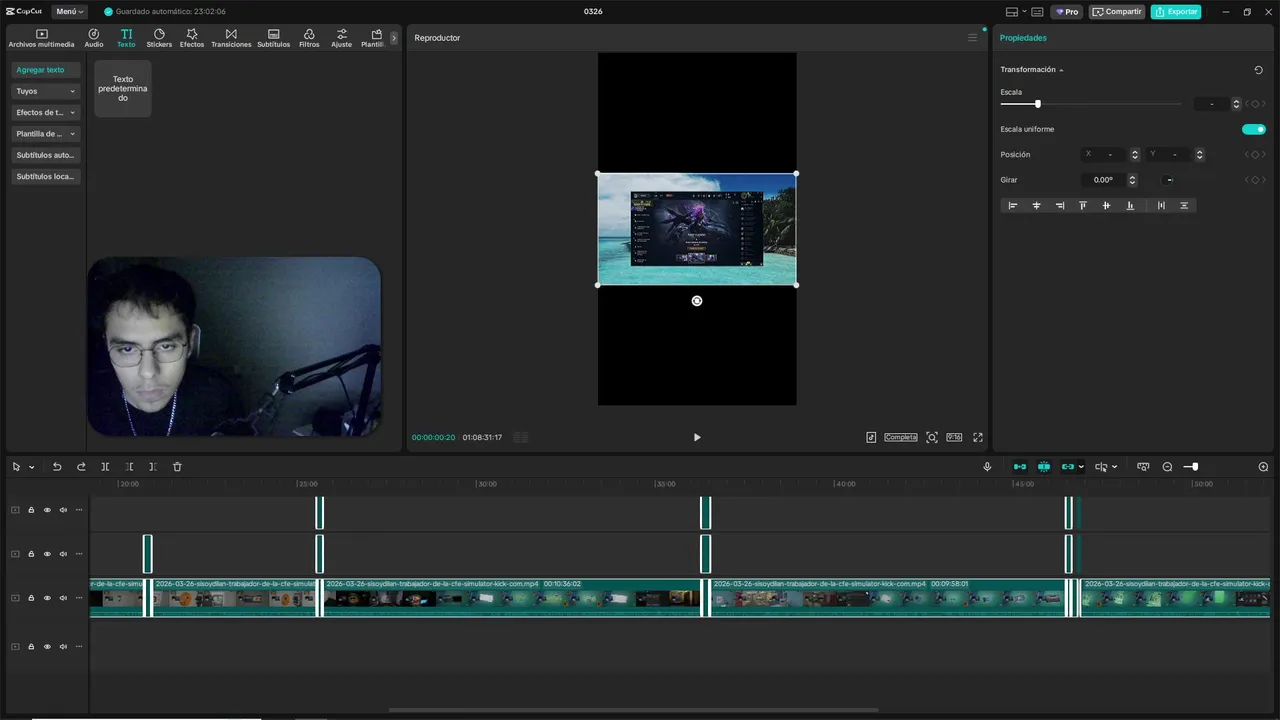Expand the Tuyos category
Image resolution: width=1280 pixels, height=720 pixels.
tap(46, 91)
